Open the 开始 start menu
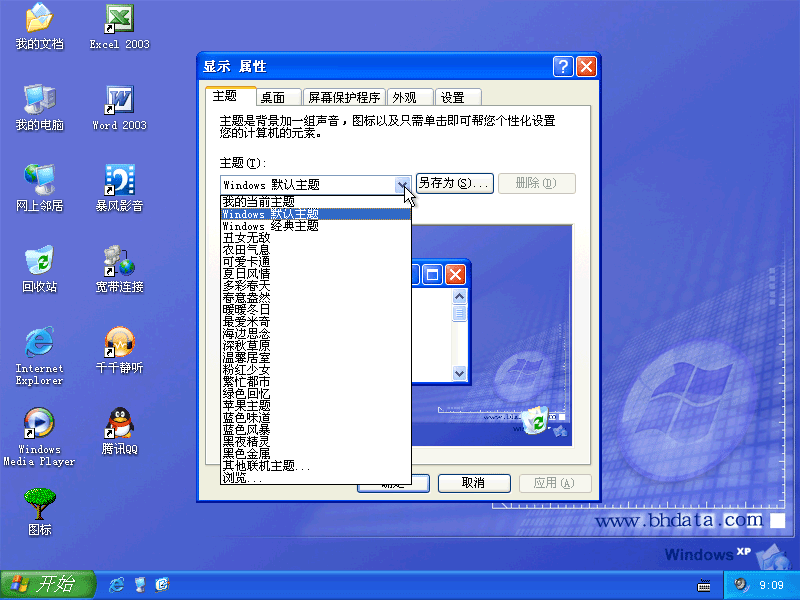Image resolution: width=800 pixels, height=600 pixels. (x=47, y=585)
